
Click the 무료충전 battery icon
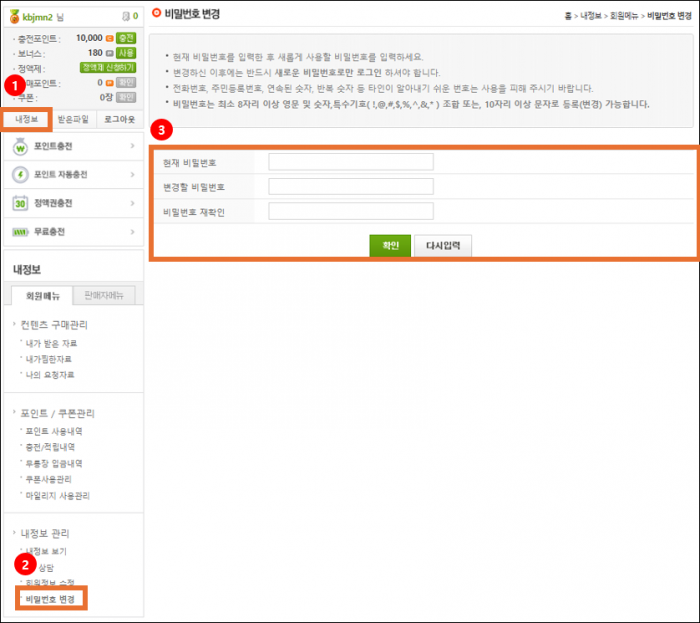[20, 232]
